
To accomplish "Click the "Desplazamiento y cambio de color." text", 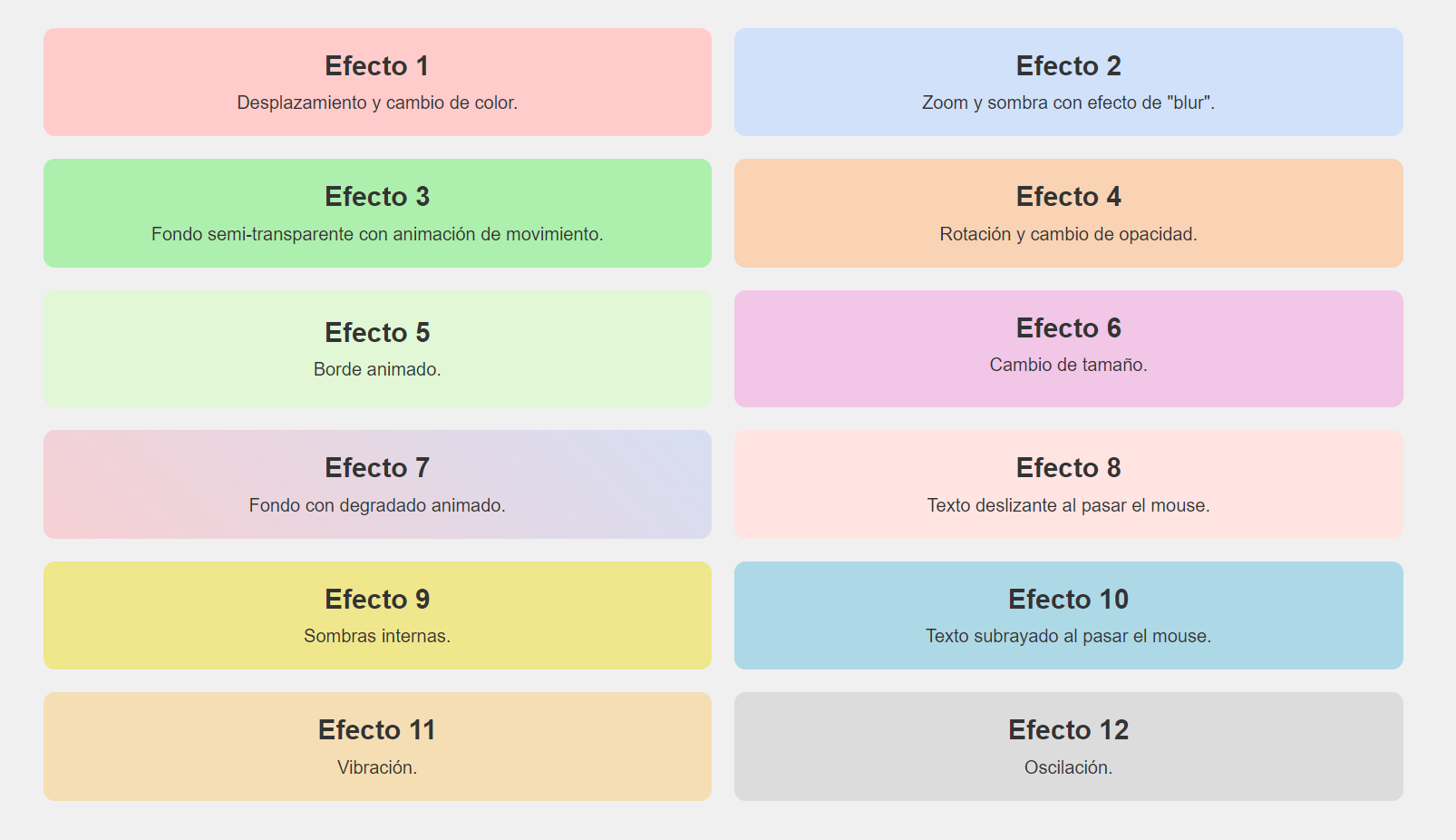I will (x=377, y=103).
